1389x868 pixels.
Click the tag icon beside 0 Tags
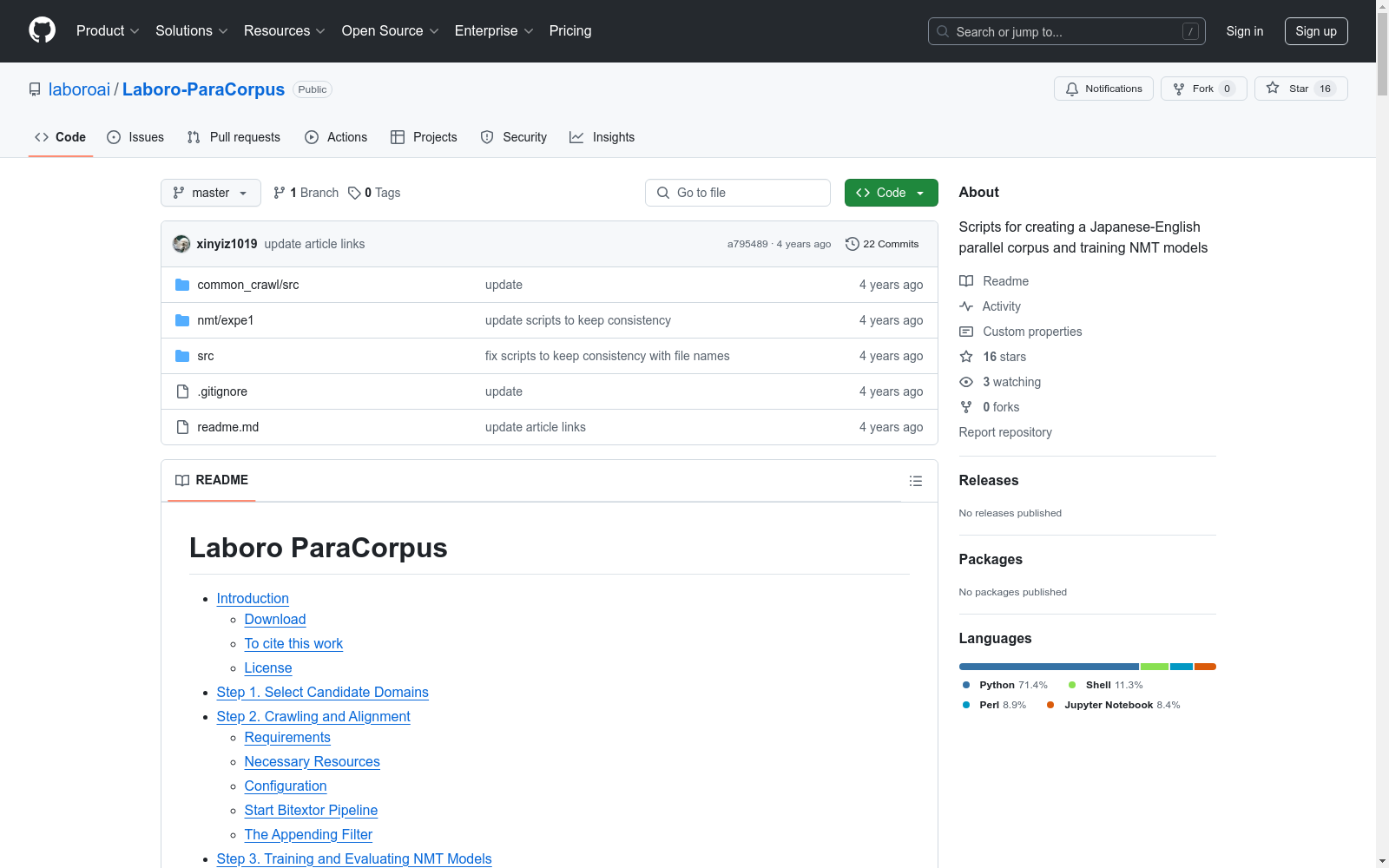(x=354, y=193)
